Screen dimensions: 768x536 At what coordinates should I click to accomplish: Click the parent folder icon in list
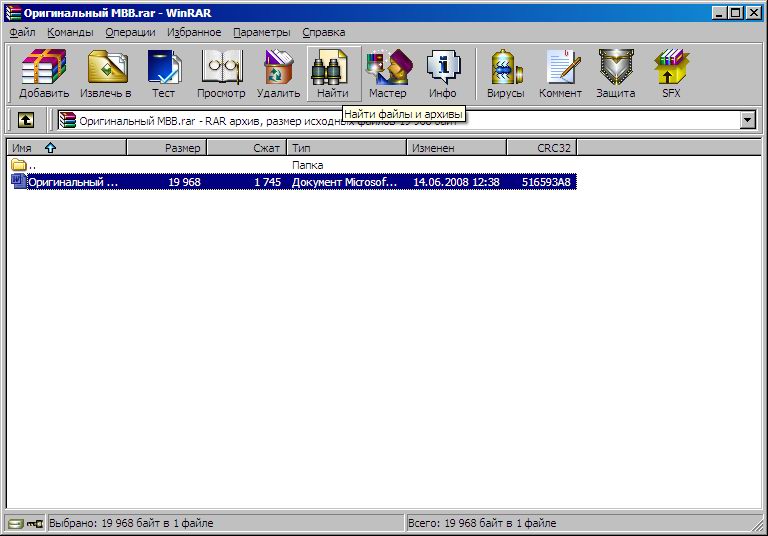point(19,165)
